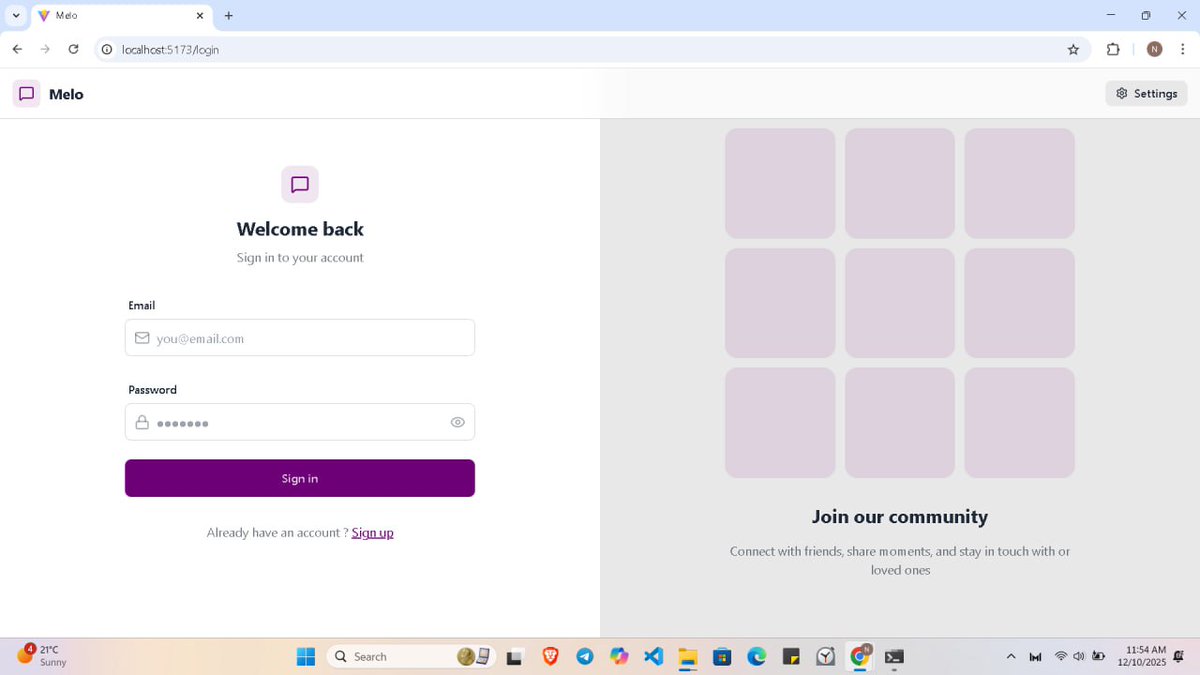Open the volume speaker icon in tray
This screenshot has width=1200, height=675.
coord(1079,656)
